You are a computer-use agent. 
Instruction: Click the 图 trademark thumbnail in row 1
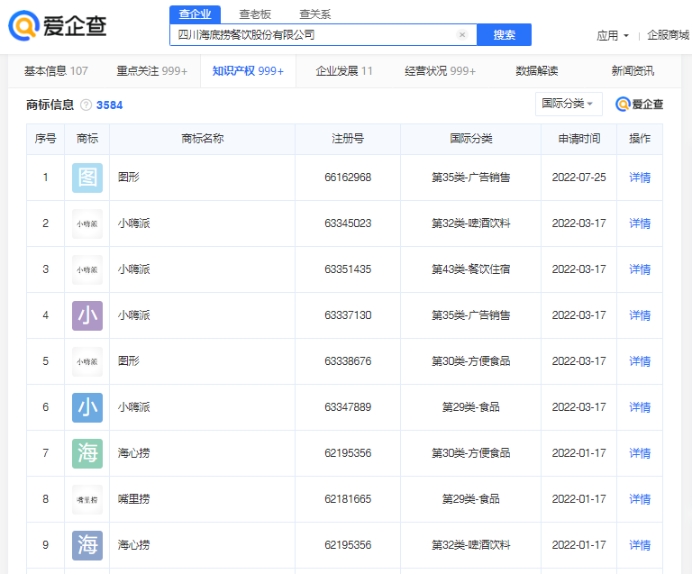click(x=87, y=178)
